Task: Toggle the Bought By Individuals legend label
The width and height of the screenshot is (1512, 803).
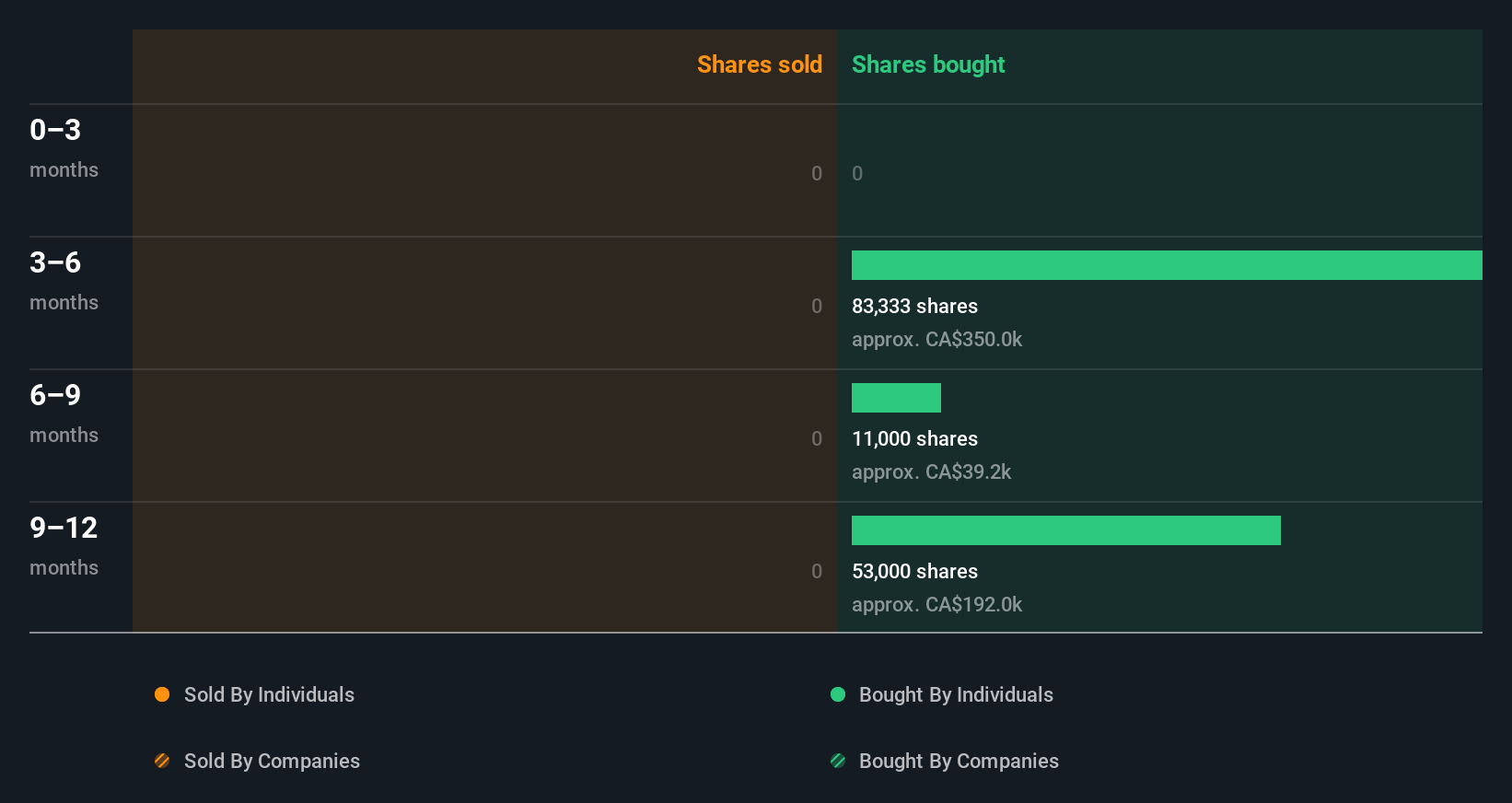Action: pos(956,694)
